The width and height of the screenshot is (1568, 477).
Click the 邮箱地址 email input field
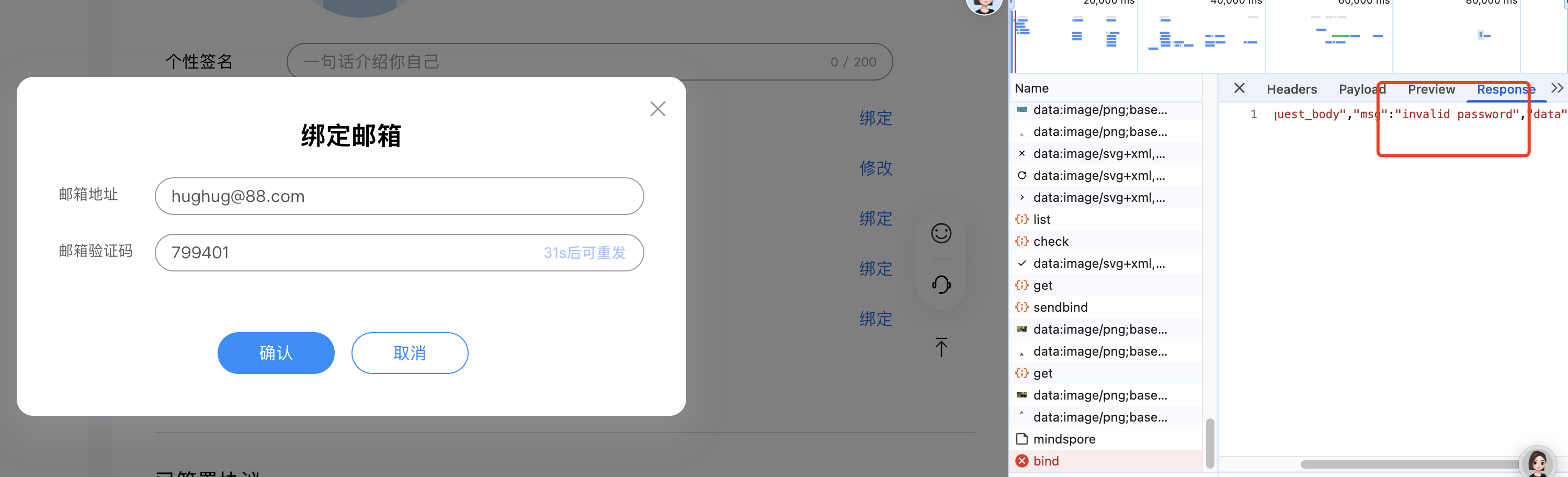pos(399,196)
